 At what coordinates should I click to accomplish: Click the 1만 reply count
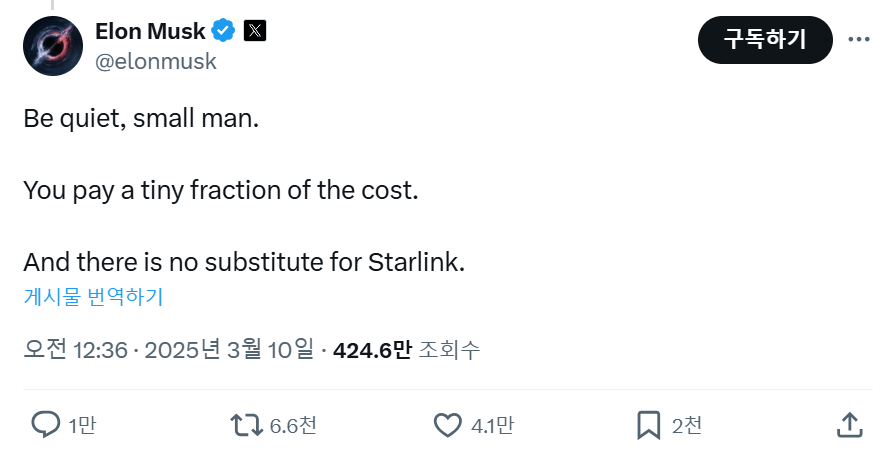(82, 426)
